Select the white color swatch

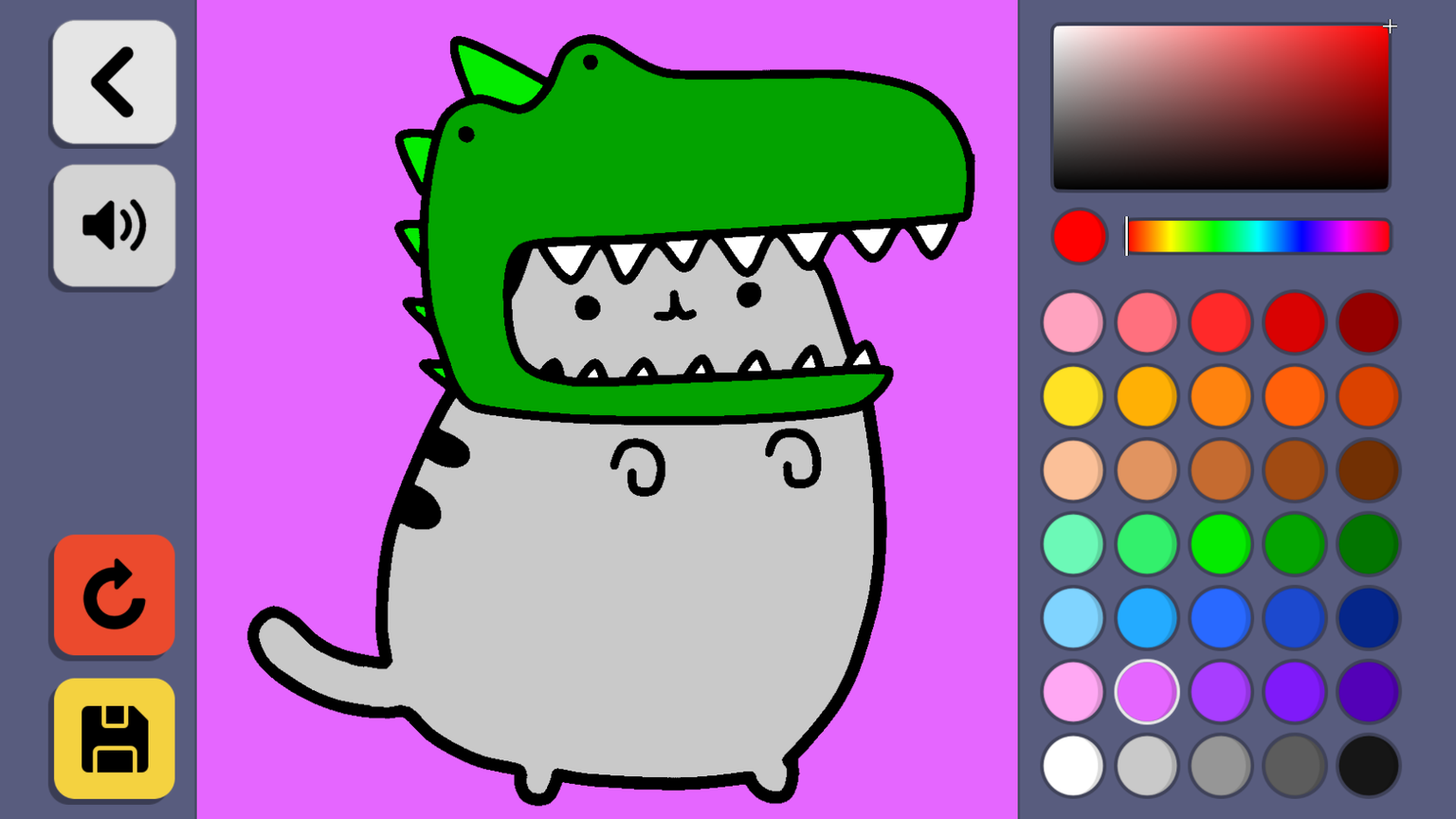point(1073,766)
